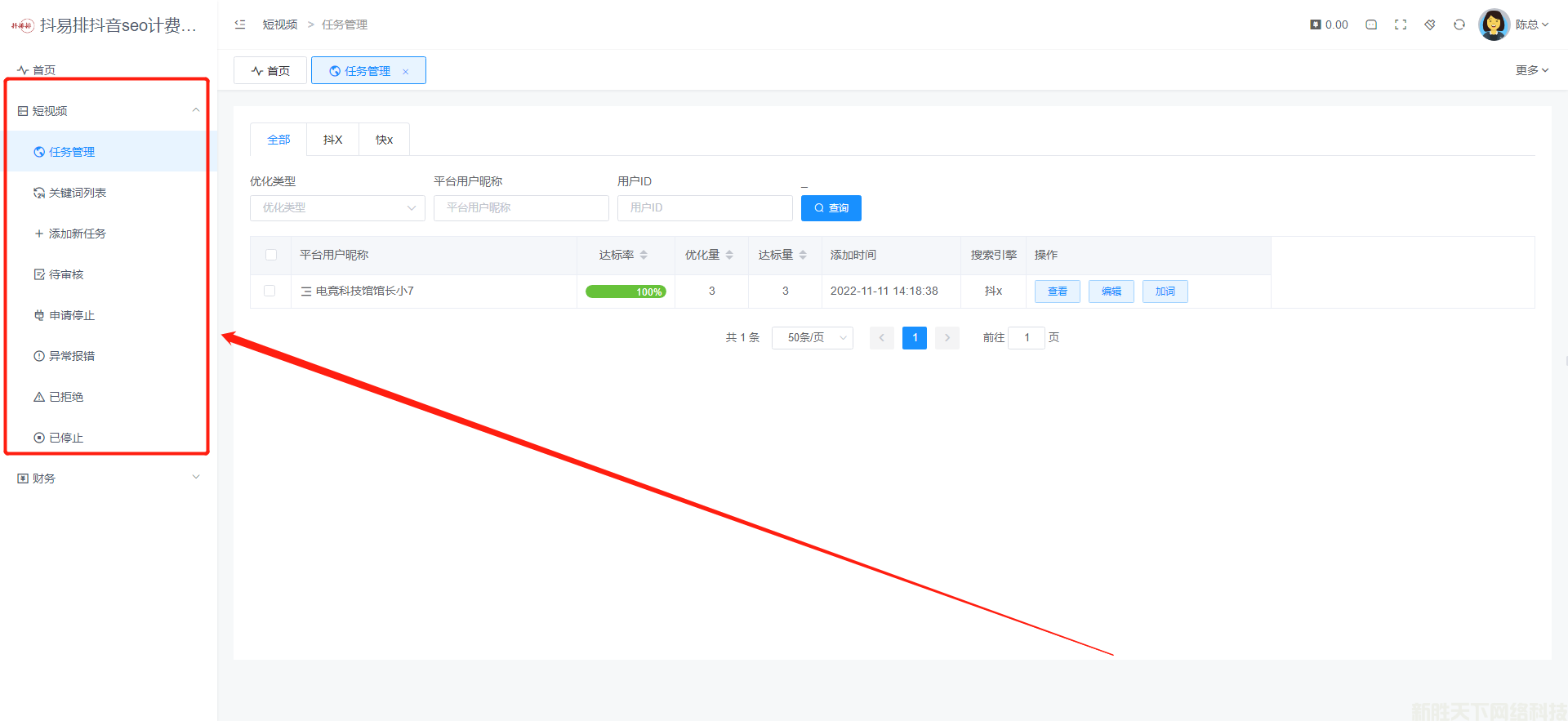1568x721 pixels.
Task: Open the 优化类型 dropdown
Action: pos(337,208)
